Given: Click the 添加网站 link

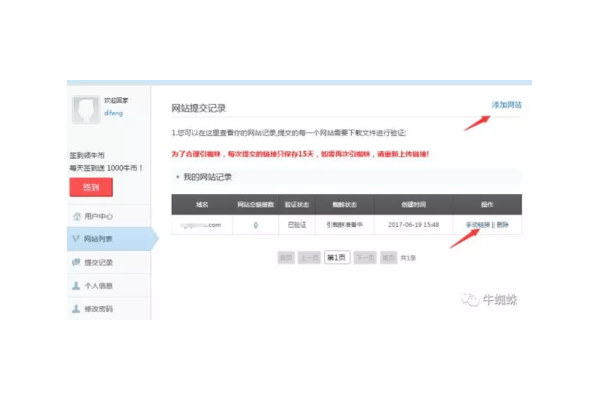Looking at the screenshot, I should (505, 105).
